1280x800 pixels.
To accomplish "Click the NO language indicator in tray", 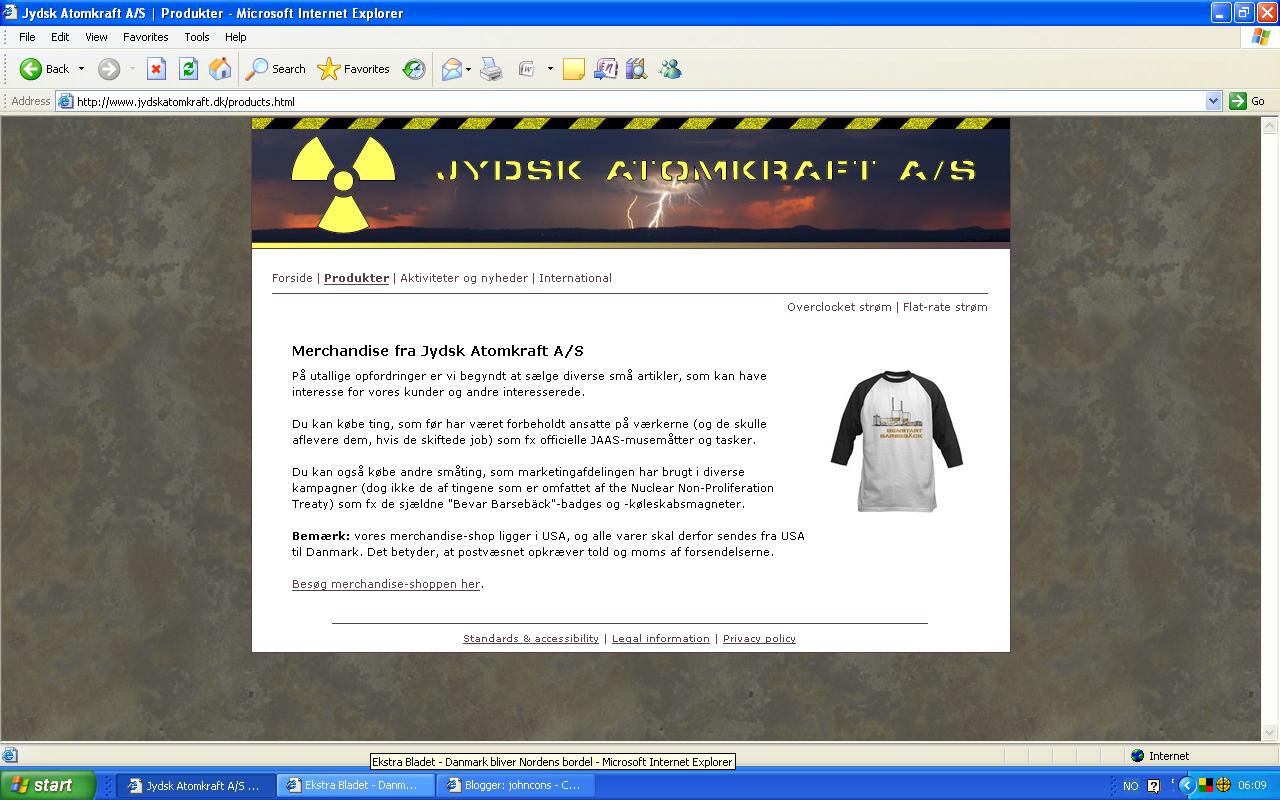I will [x=1131, y=786].
